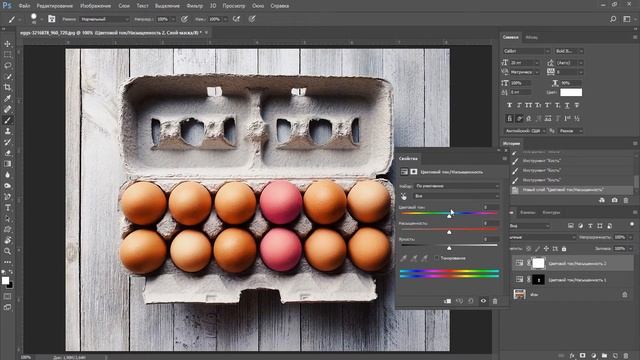
Task: Select the Rectangular Marquee tool
Action: tap(7, 55)
